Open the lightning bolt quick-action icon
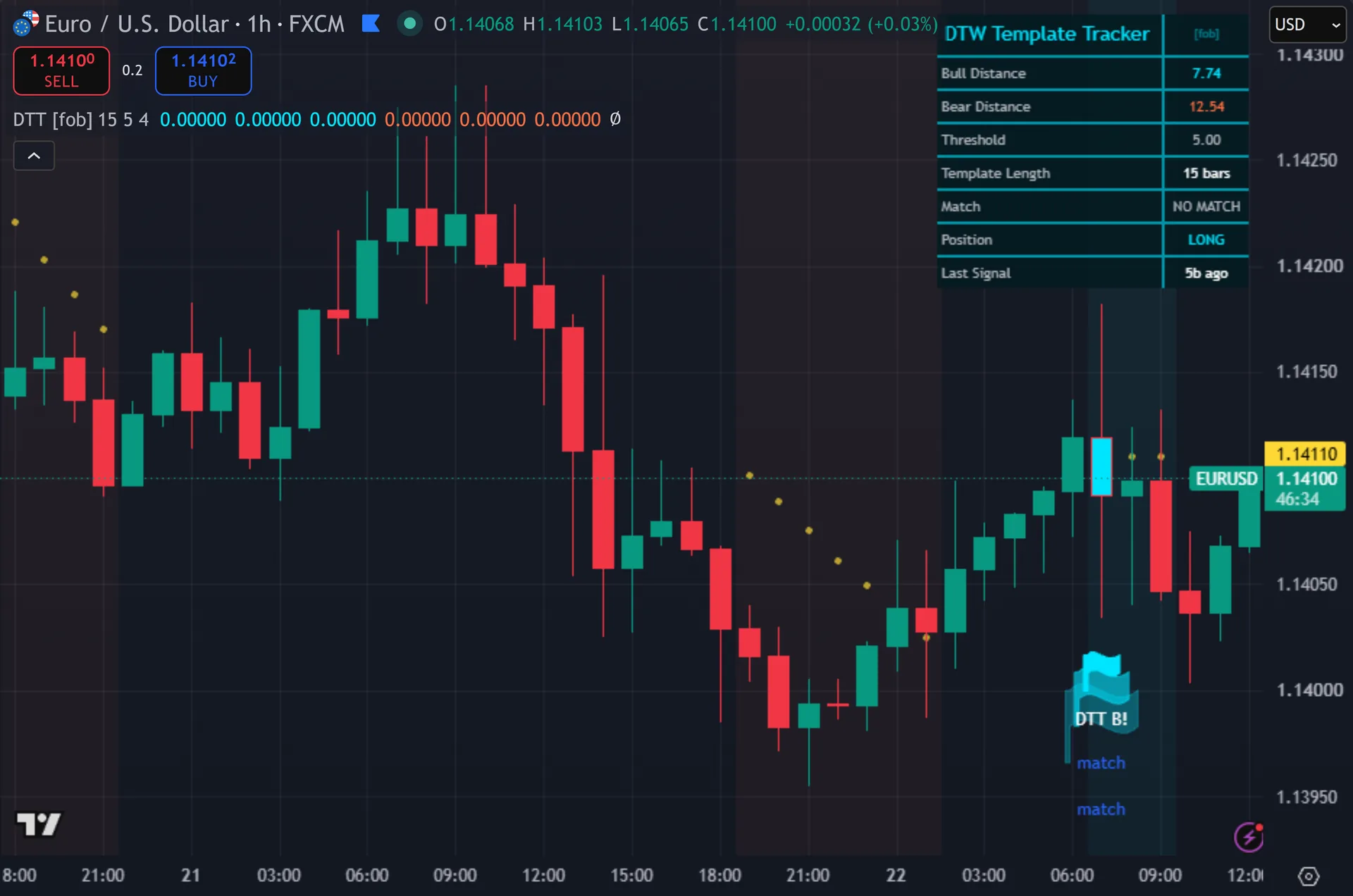1353x896 pixels. 1249,837
